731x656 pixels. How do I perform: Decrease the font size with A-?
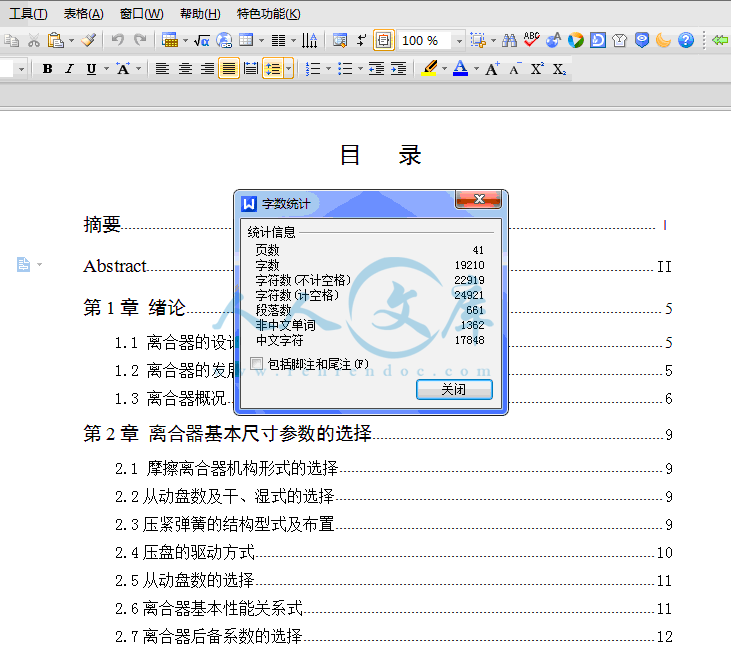(515, 69)
